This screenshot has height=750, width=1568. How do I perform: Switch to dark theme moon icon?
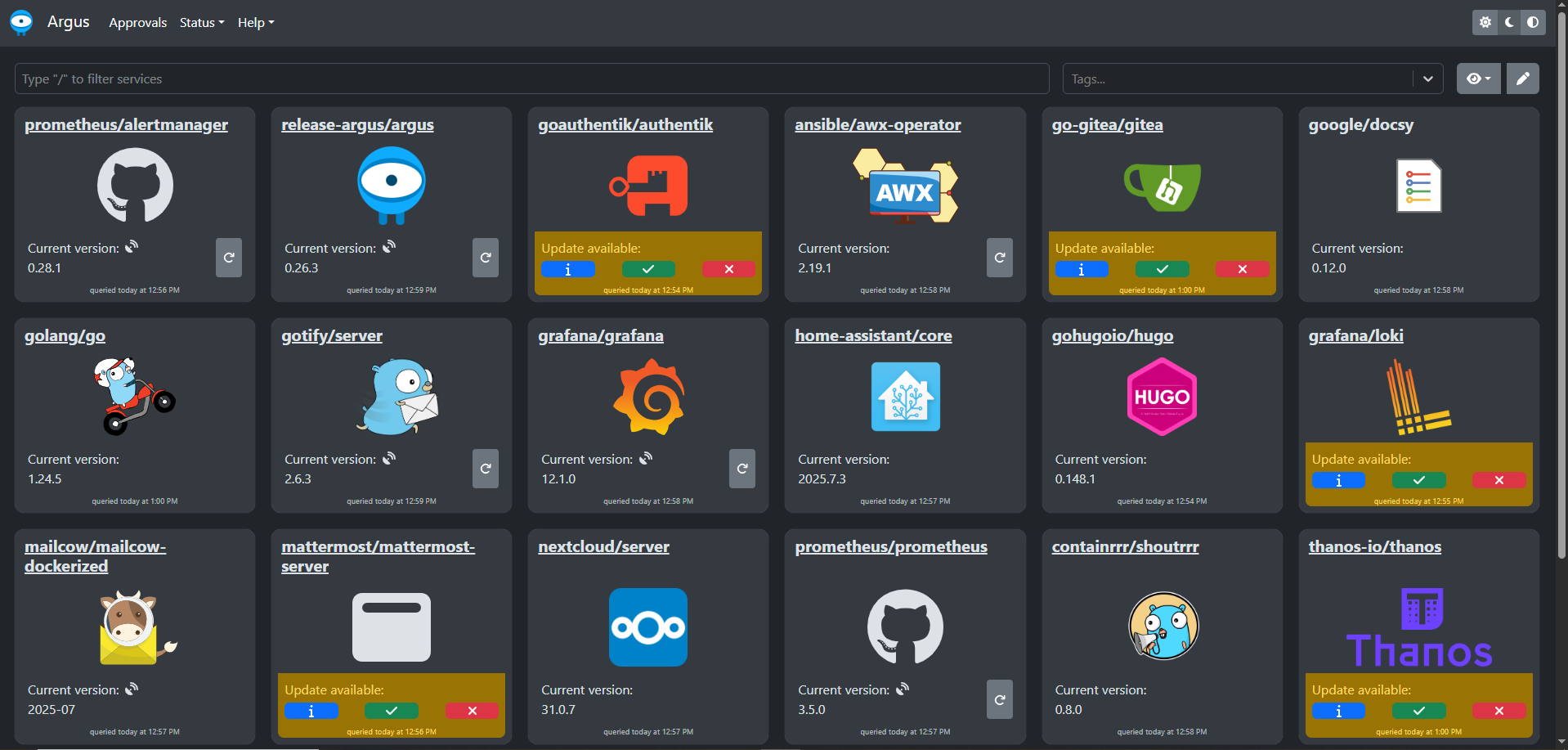point(1509,22)
